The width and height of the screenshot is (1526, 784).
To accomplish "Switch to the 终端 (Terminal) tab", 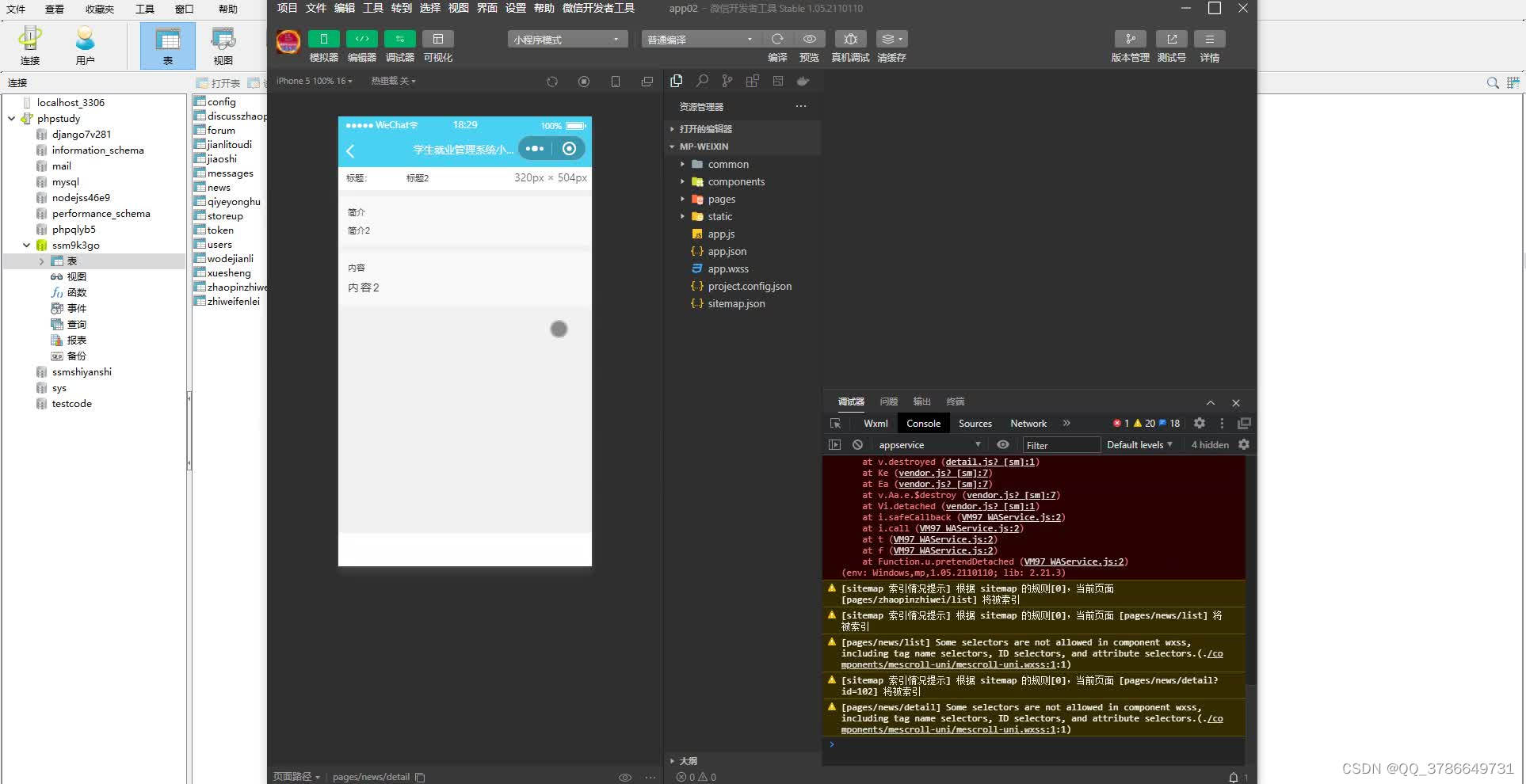I will [x=955, y=402].
